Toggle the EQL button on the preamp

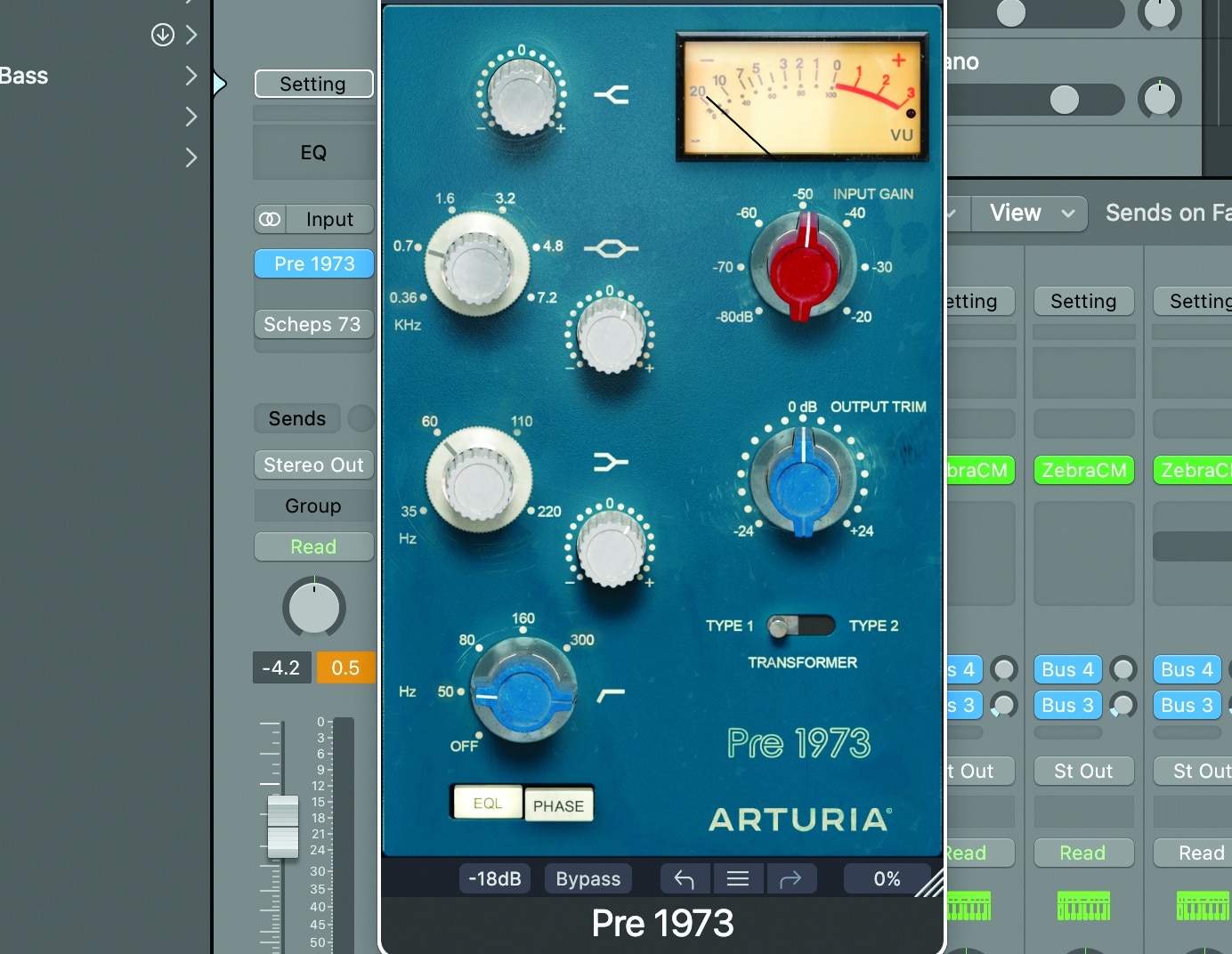(x=488, y=803)
